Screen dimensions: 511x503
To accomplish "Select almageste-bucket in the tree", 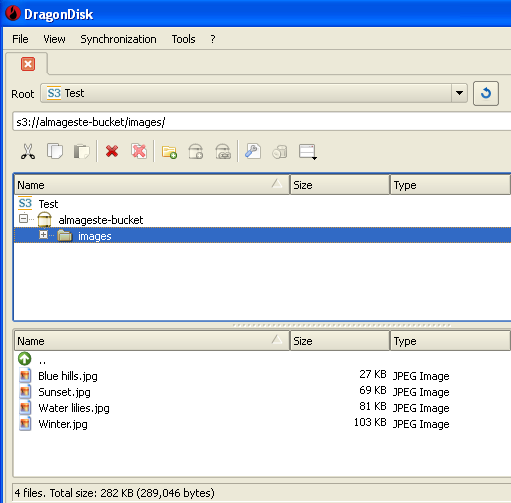I will pyautogui.click(x=101, y=220).
